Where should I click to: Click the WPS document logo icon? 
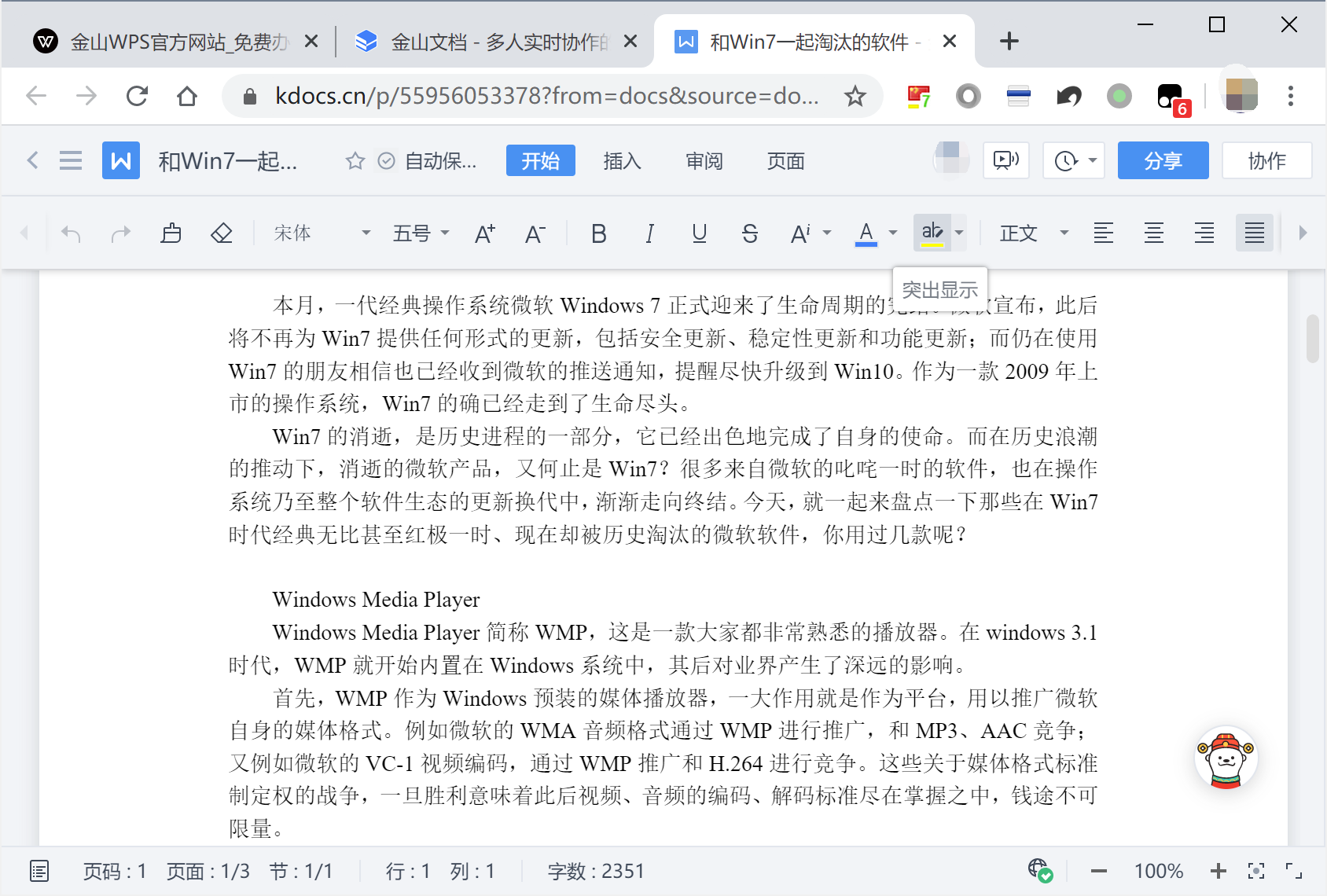coord(121,161)
